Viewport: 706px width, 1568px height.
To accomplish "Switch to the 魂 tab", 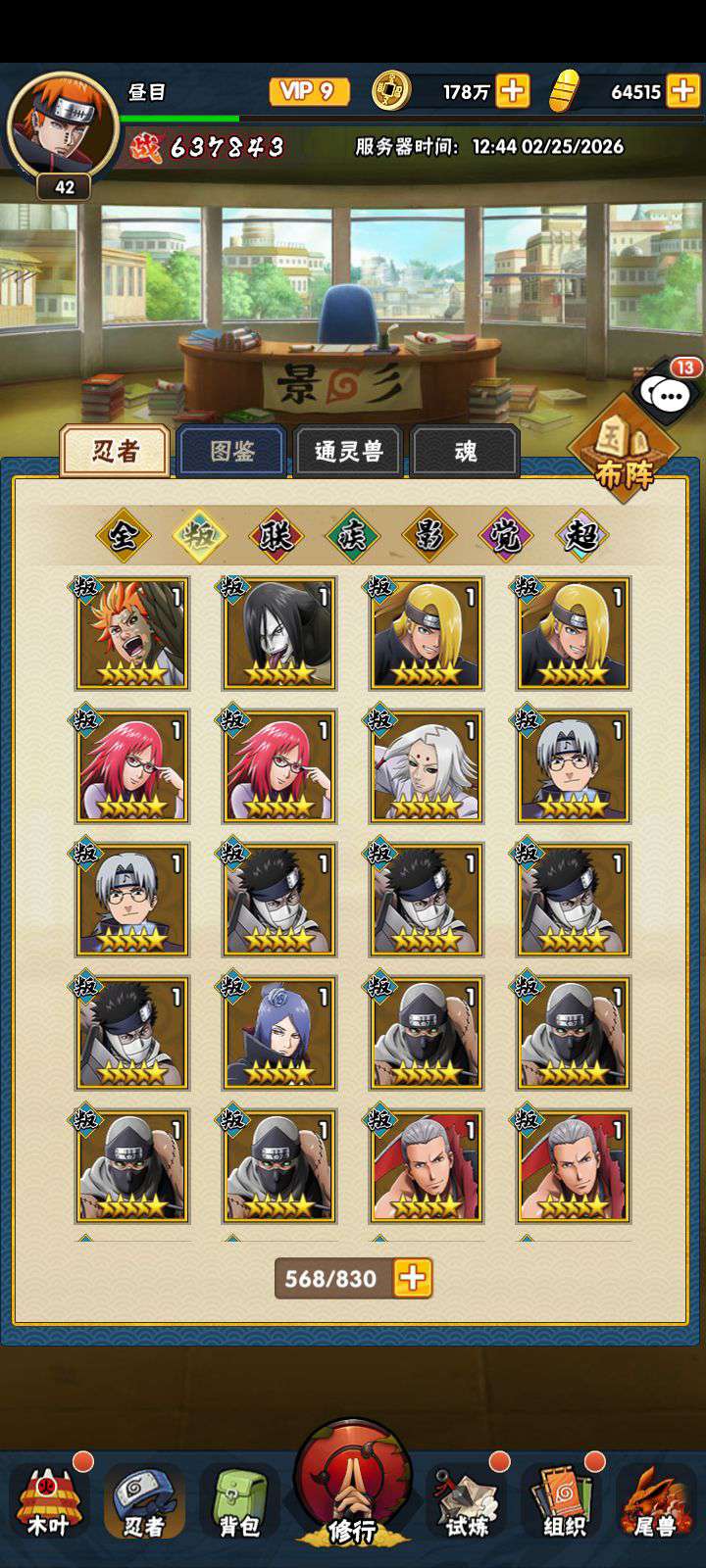I will [x=465, y=452].
